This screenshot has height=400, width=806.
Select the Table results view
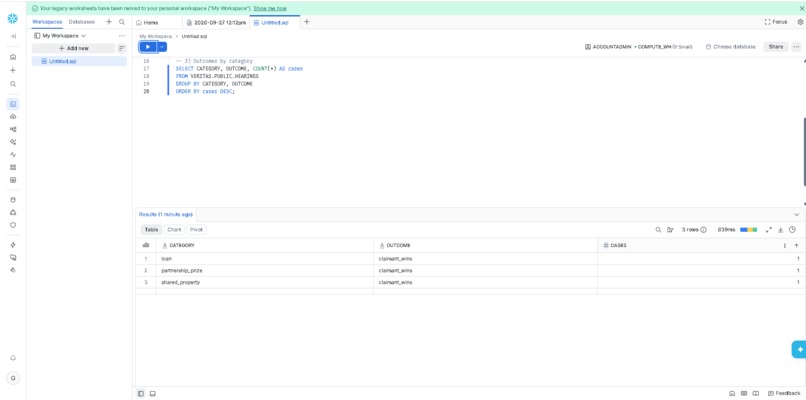(151, 230)
